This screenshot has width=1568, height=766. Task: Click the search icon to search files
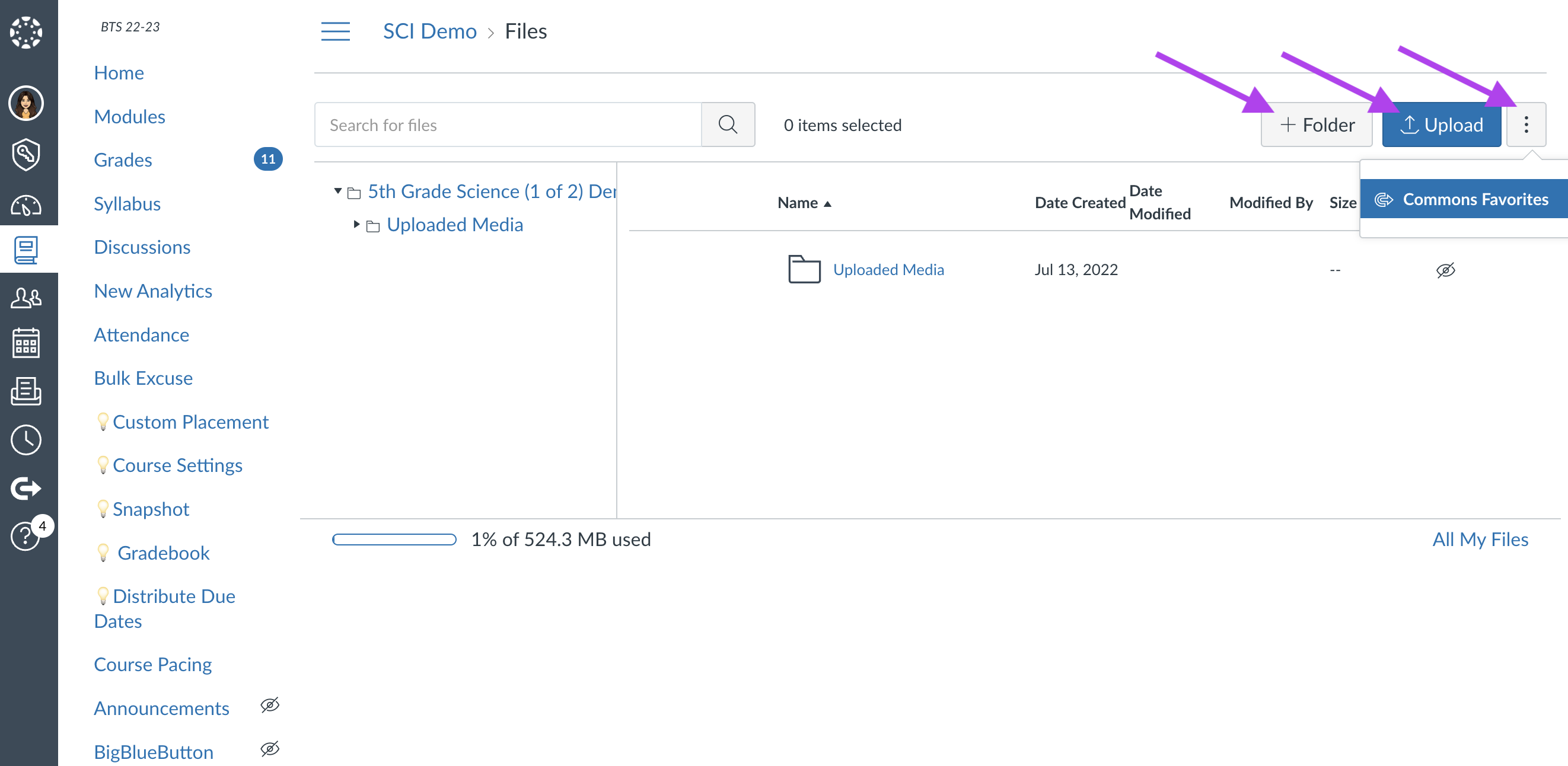point(729,124)
